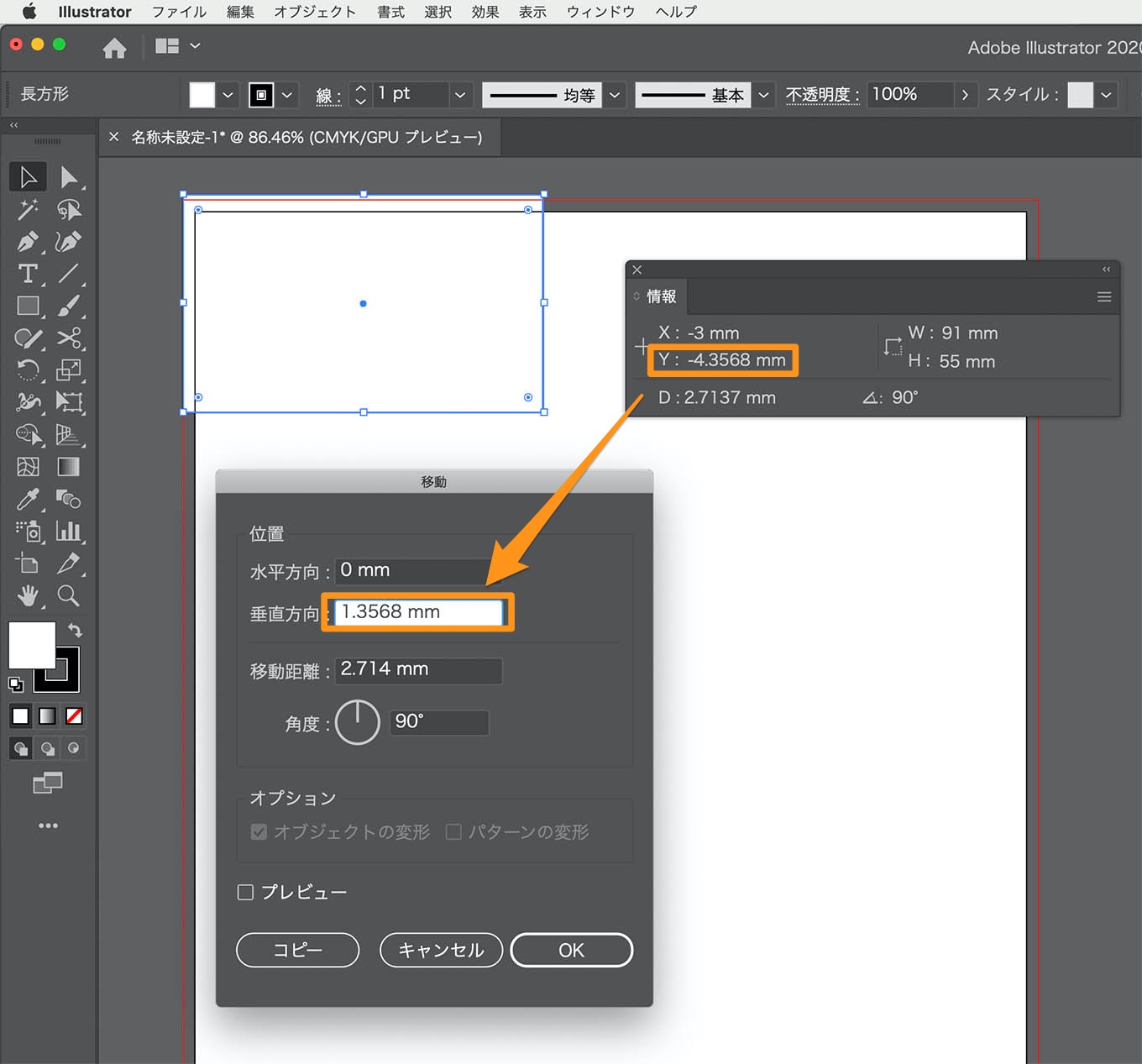Select the Shaper tool

(28, 338)
